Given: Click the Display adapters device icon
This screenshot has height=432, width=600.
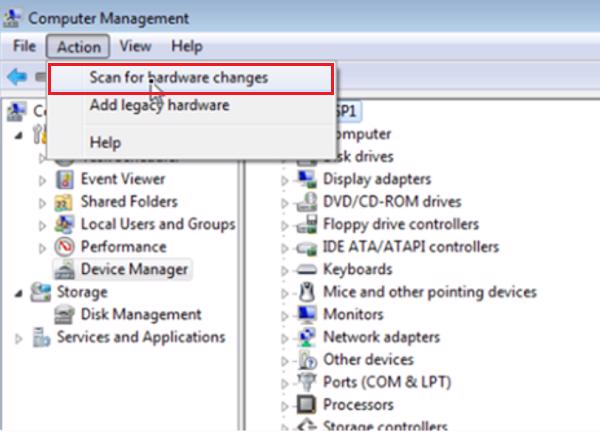Looking at the screenshot, I should pos(308,179).
